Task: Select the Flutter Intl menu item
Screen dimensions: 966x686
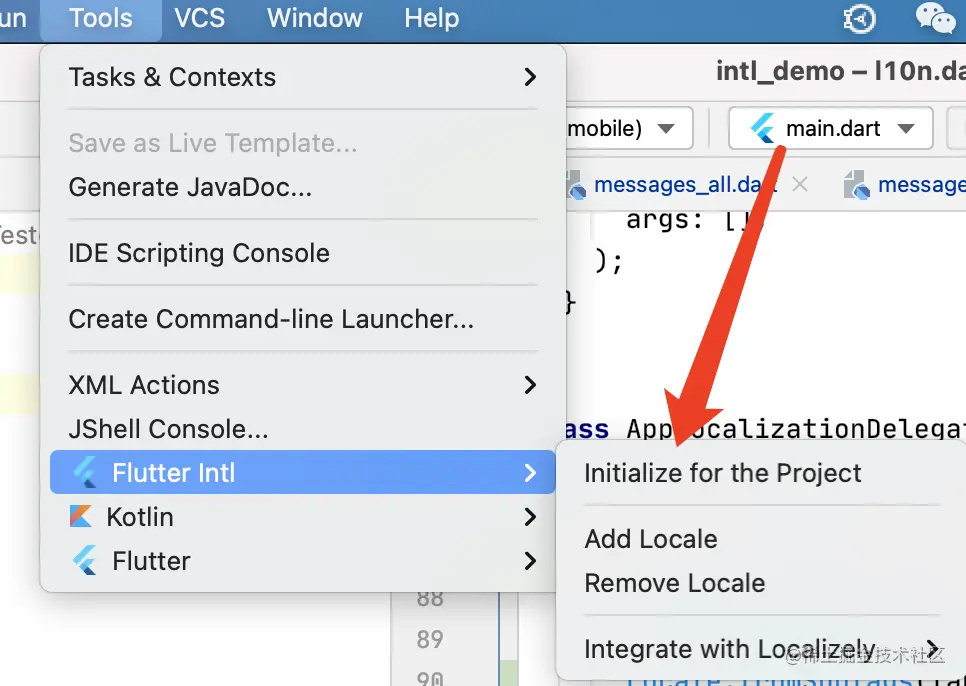Action: tap(302, 472)
